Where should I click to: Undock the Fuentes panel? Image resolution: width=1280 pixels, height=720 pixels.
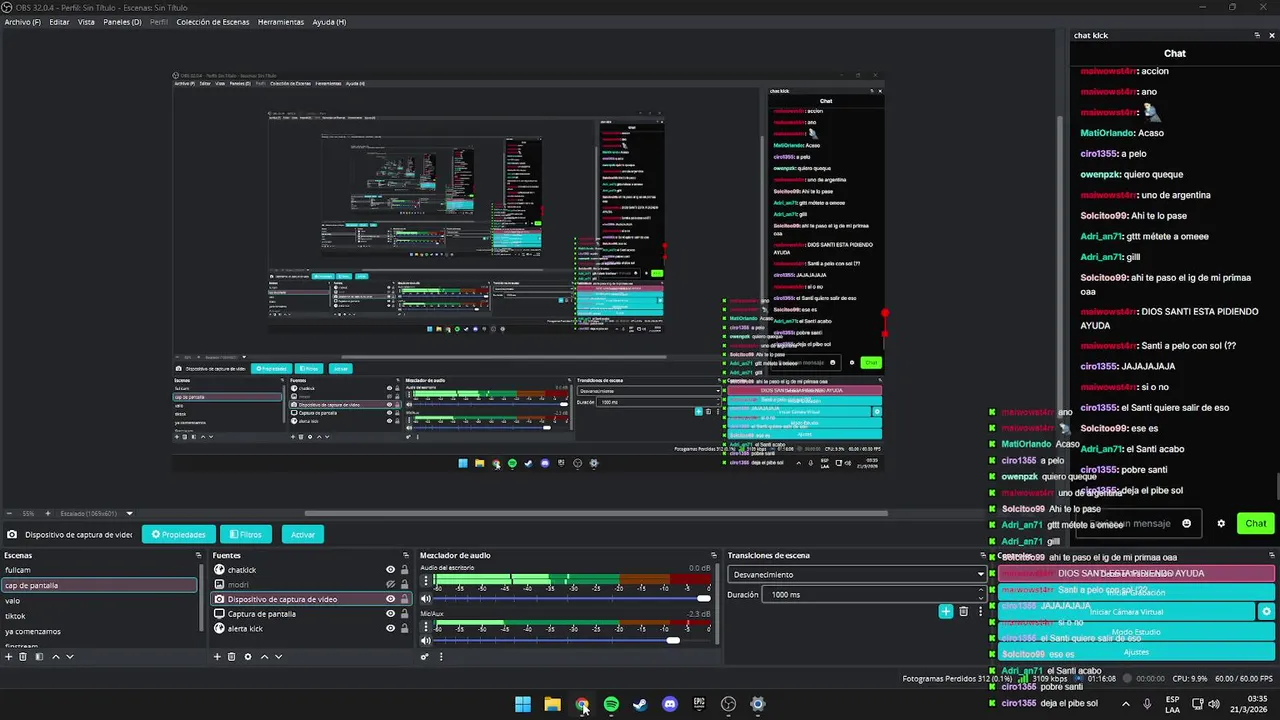pos(406,555)
